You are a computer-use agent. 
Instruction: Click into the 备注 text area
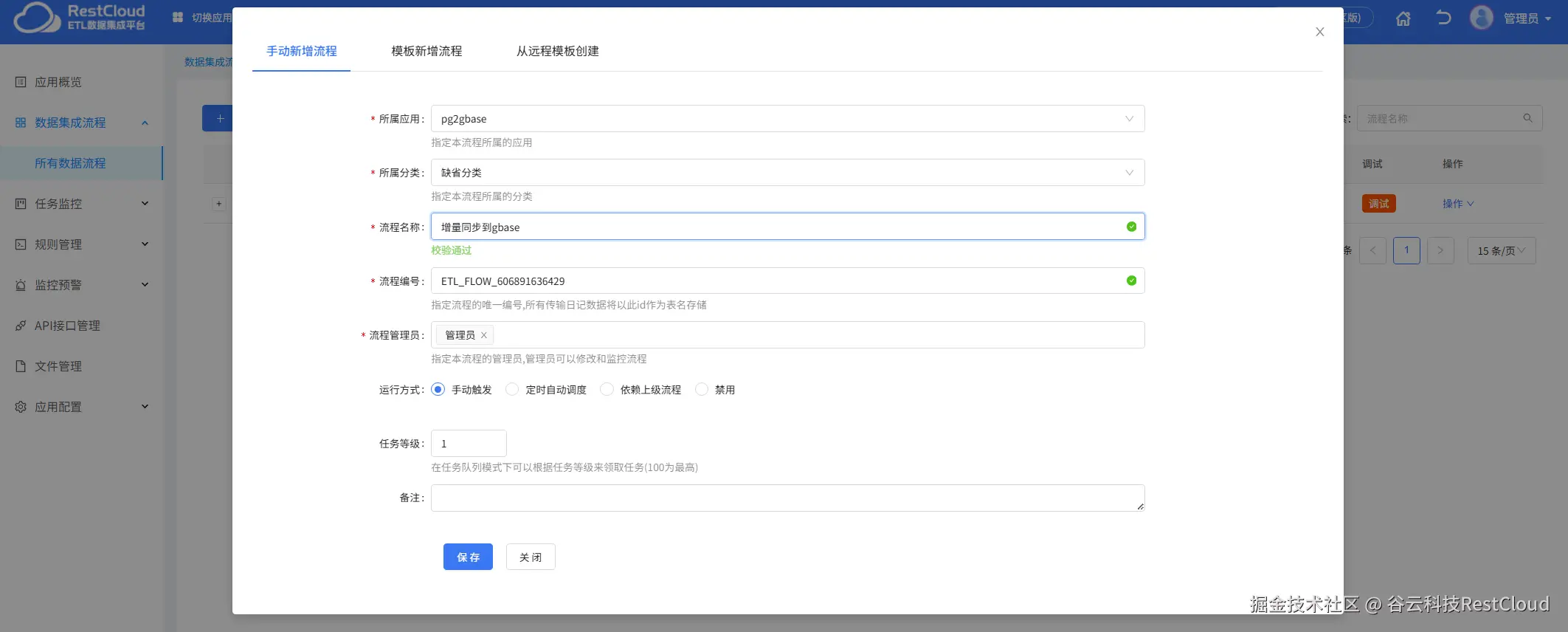click(x=787, y=498)
